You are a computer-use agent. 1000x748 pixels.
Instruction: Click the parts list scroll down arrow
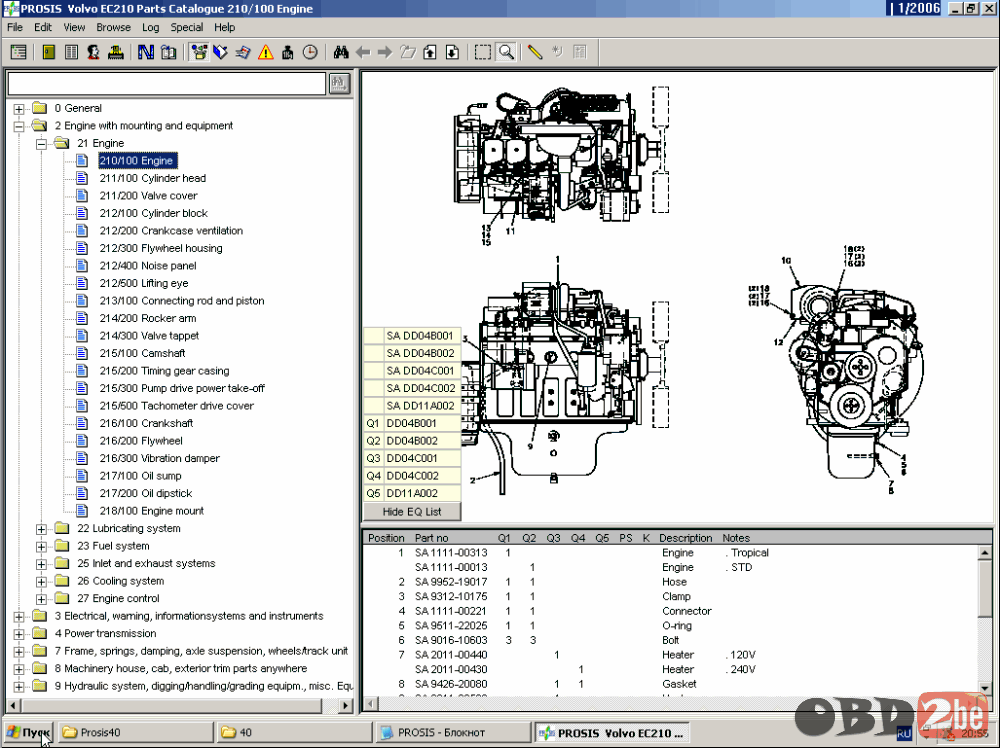[985, 688]
